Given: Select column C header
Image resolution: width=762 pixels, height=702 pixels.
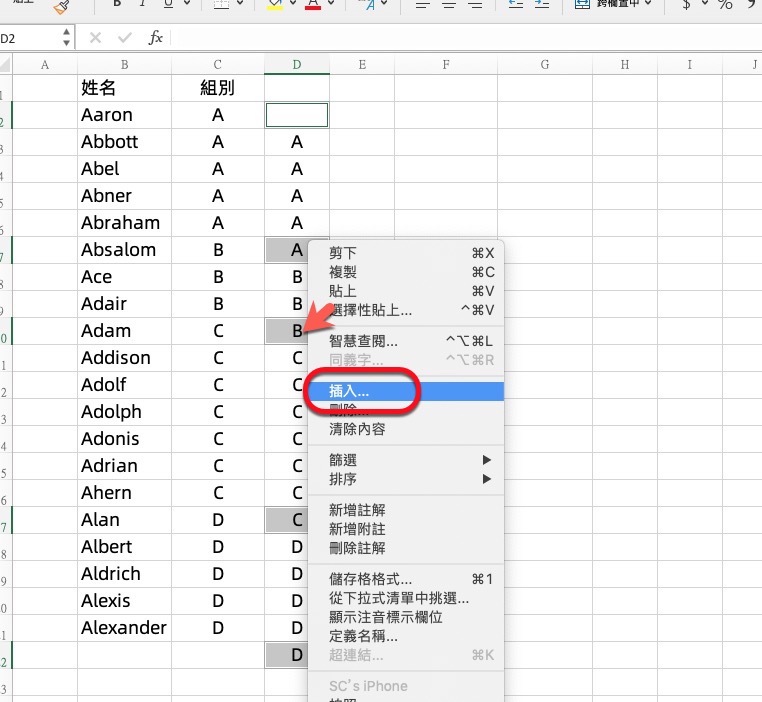Looking at the screenshot, I should 218,65.
